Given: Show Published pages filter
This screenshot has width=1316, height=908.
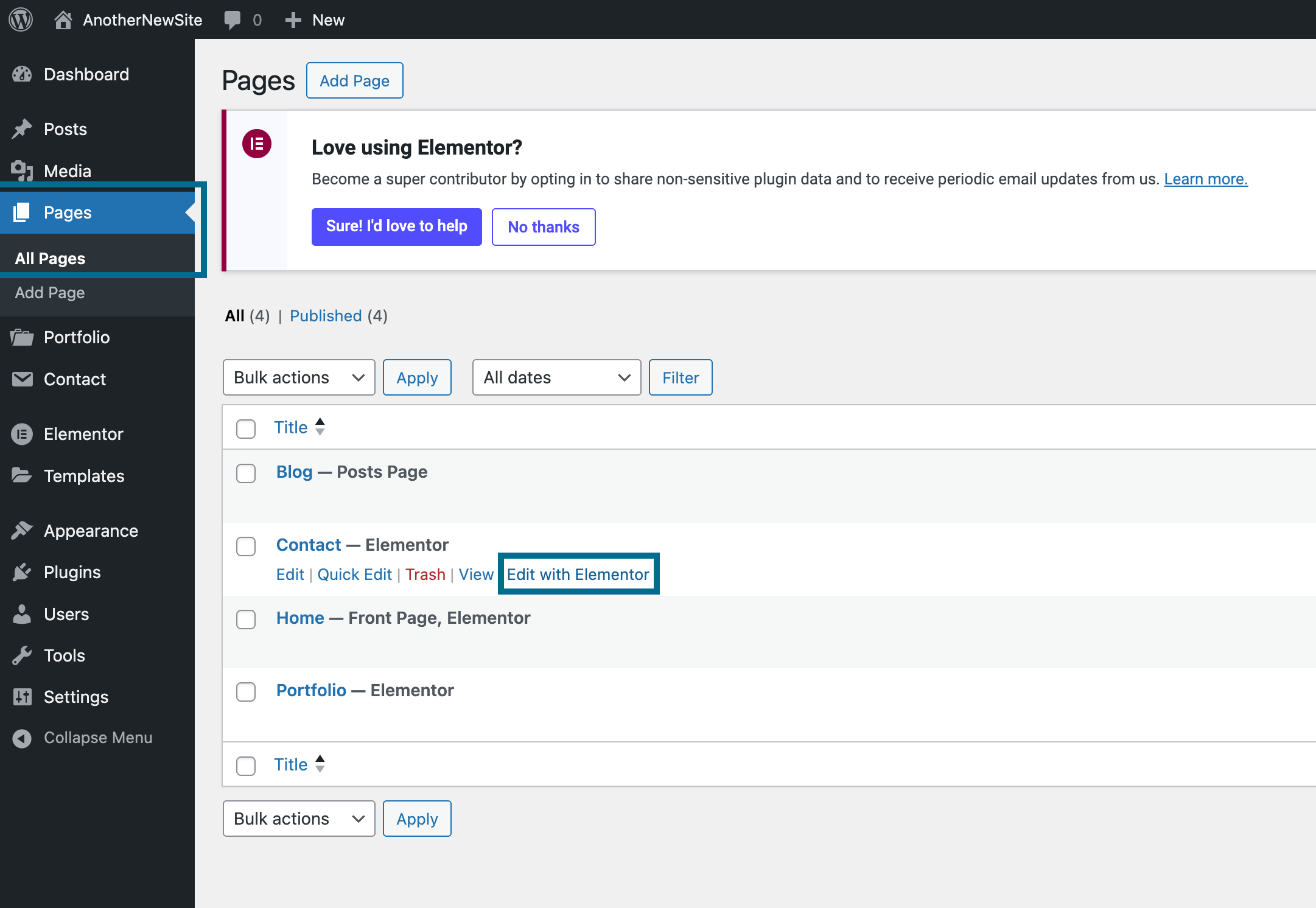Looking at the screenshot, I should click(326, 316).
